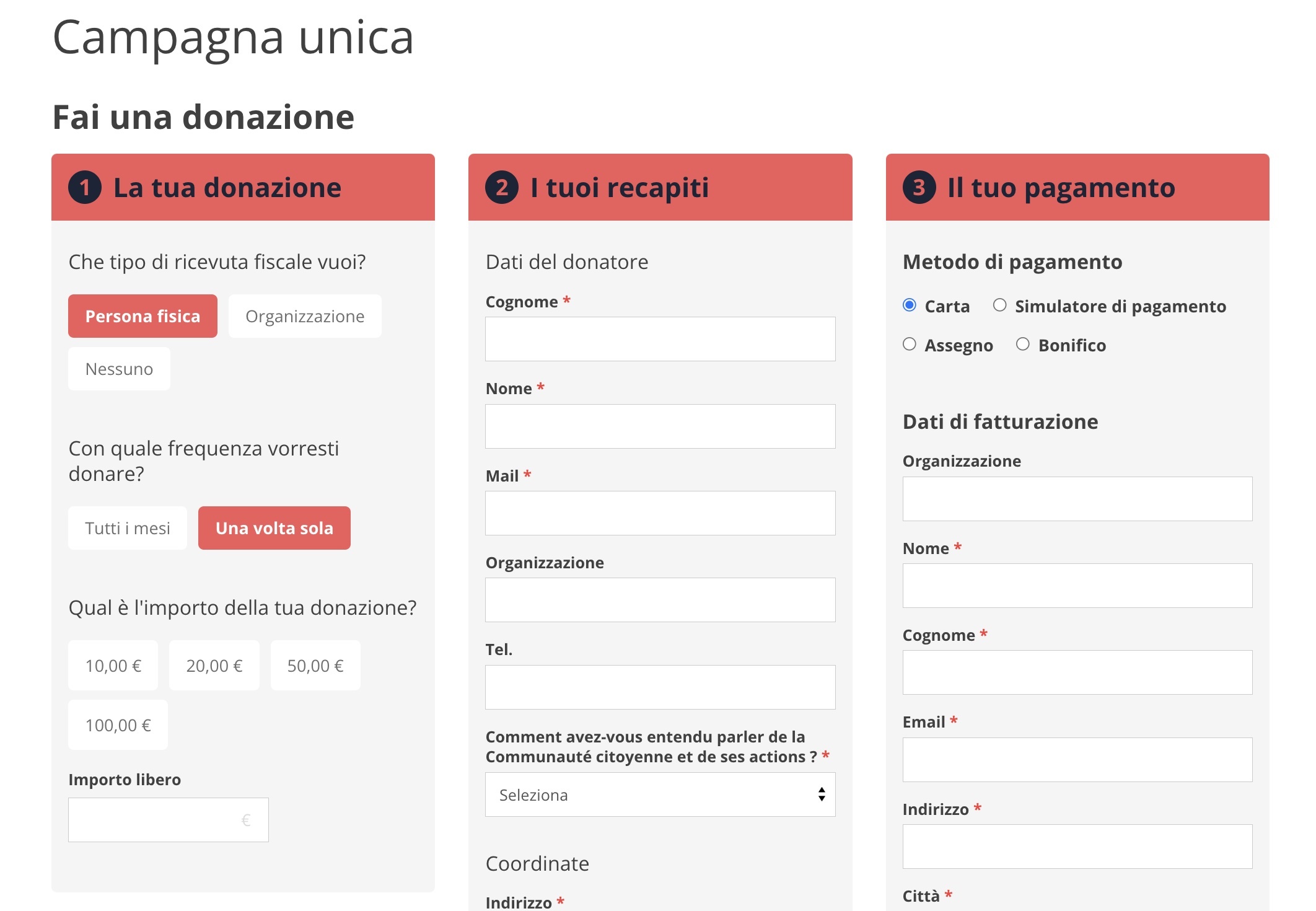Choose the 20,00 € donation amount
Viewport: 1316px width, 911px height.
click(214, 665)
